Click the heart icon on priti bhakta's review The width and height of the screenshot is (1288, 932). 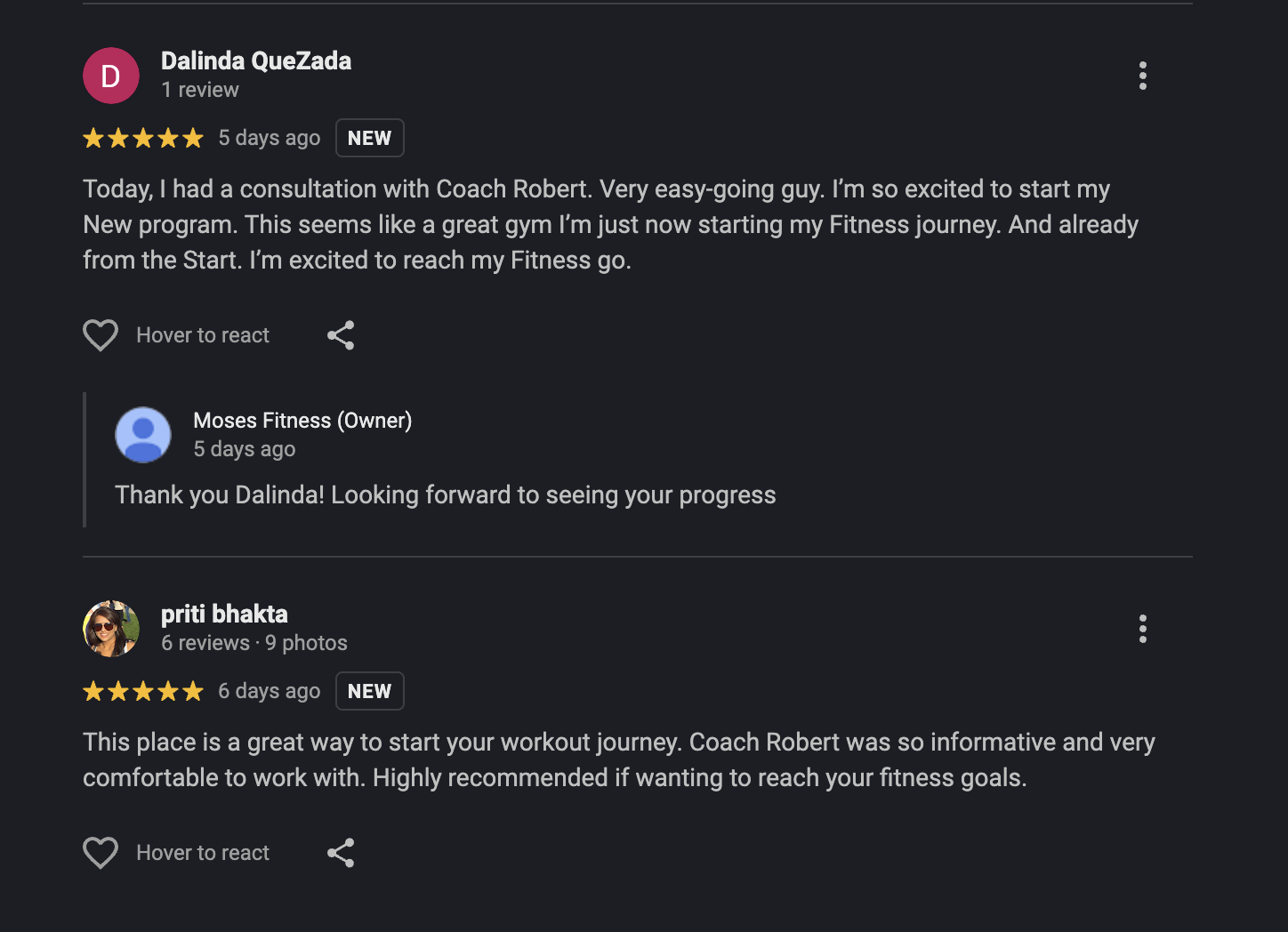[x=101, y=853]
